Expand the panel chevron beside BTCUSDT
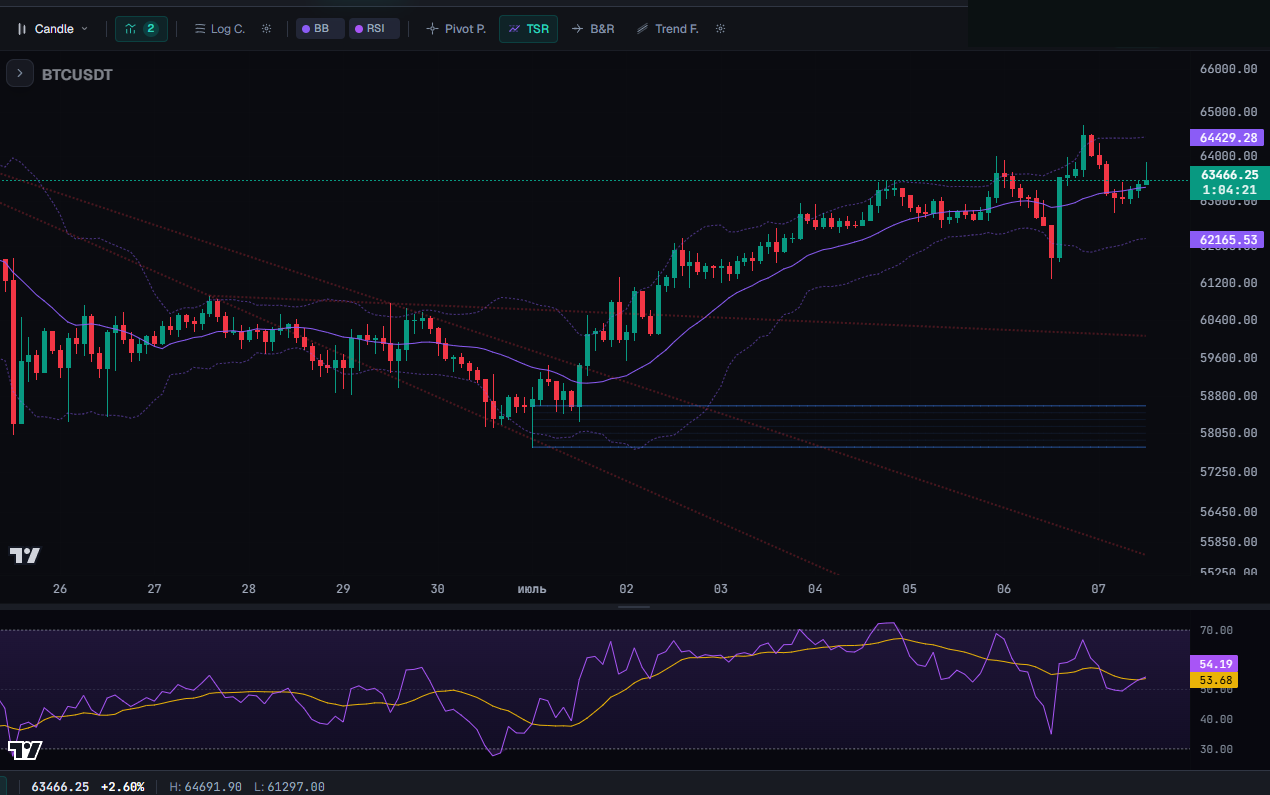Image resolution: width=1270 pixels, height=795 pixels. pyautogui.click(x=19, y=73)
